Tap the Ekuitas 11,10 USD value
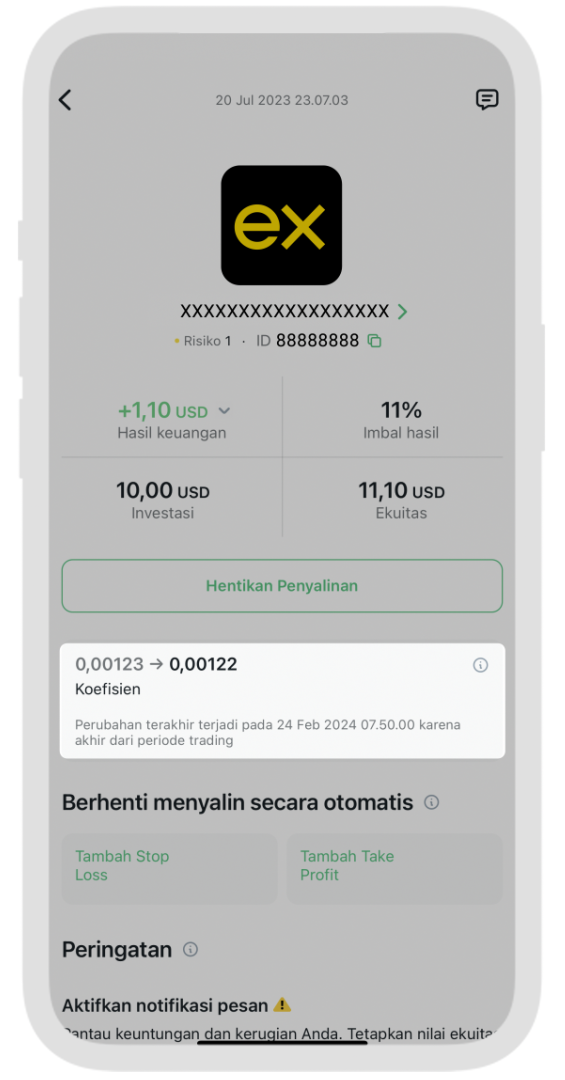Image resolution: width=565 pixels, height=1080 pixels. click(x=401, y=491)
